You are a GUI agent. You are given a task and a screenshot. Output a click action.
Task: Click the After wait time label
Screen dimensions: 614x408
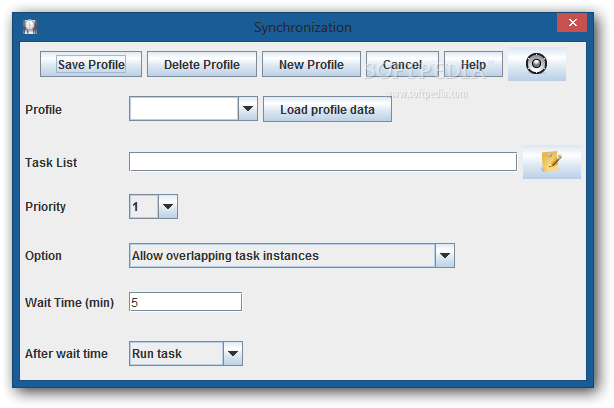coord(66,354)
